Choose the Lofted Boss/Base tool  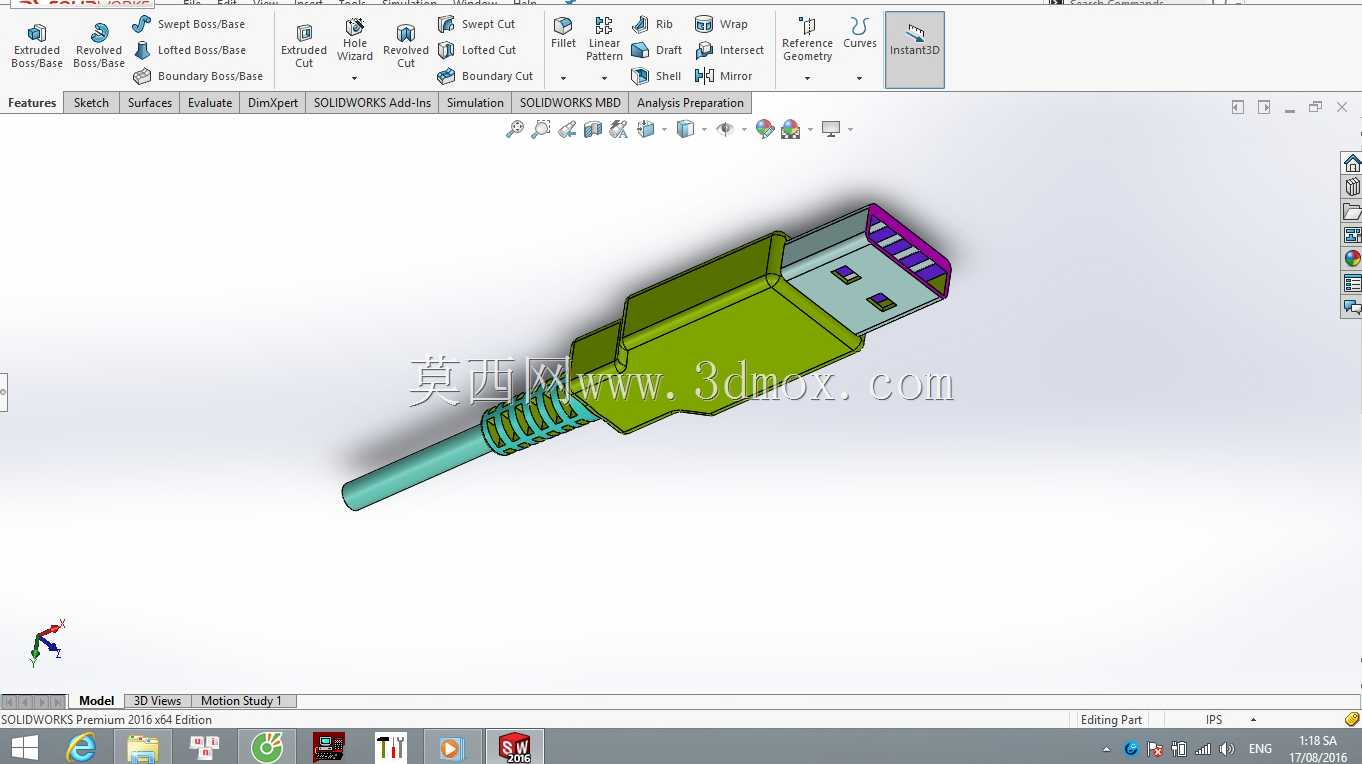[189, 50]
